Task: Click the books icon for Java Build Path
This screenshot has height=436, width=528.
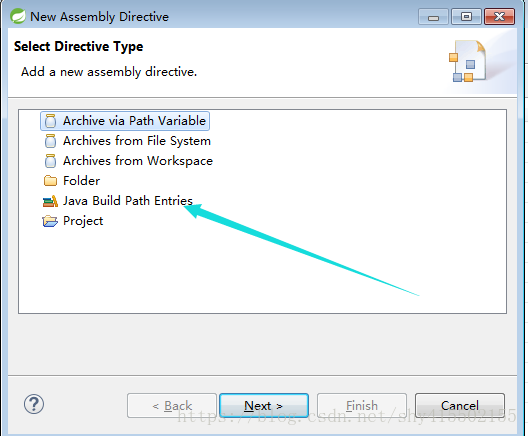Action: 51,201
